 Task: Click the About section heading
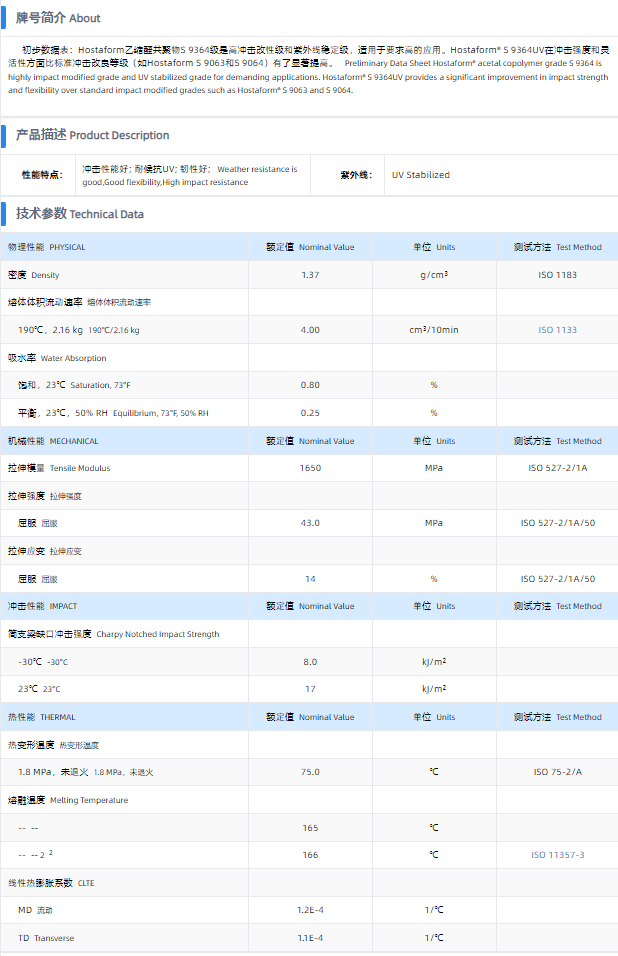pyautogui.click(x=58, y=18)
